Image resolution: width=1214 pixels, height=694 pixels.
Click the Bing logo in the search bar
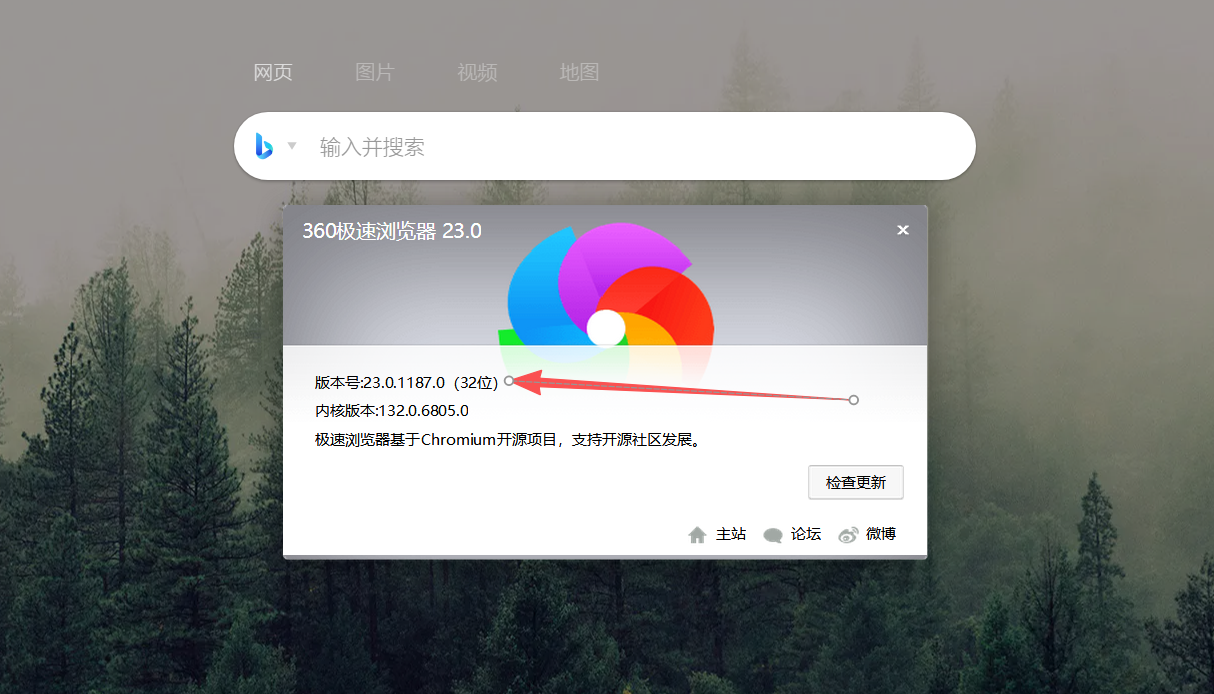(265, 146)
